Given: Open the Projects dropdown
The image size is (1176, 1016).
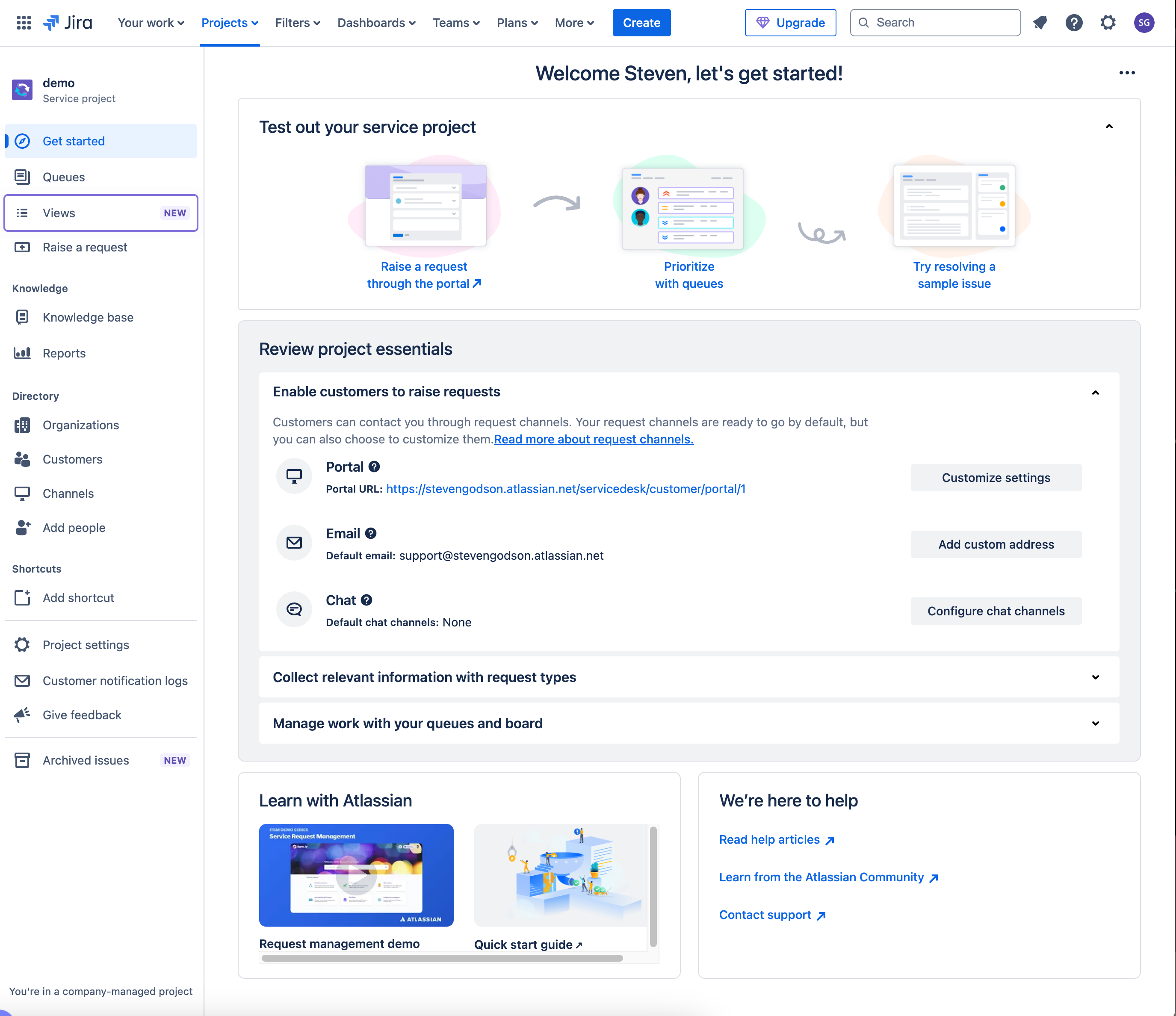Looking at the screenshot, I should click(x=230, y=23).
